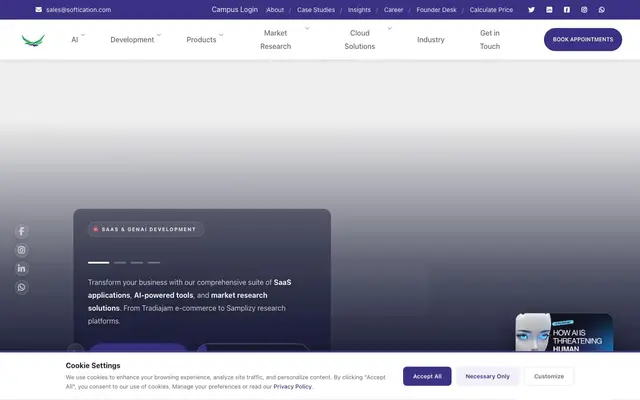Image resolution: width=640 pixels, height=400 pixels.
Task: Open the Market Research navigation item
Action: 276,40
